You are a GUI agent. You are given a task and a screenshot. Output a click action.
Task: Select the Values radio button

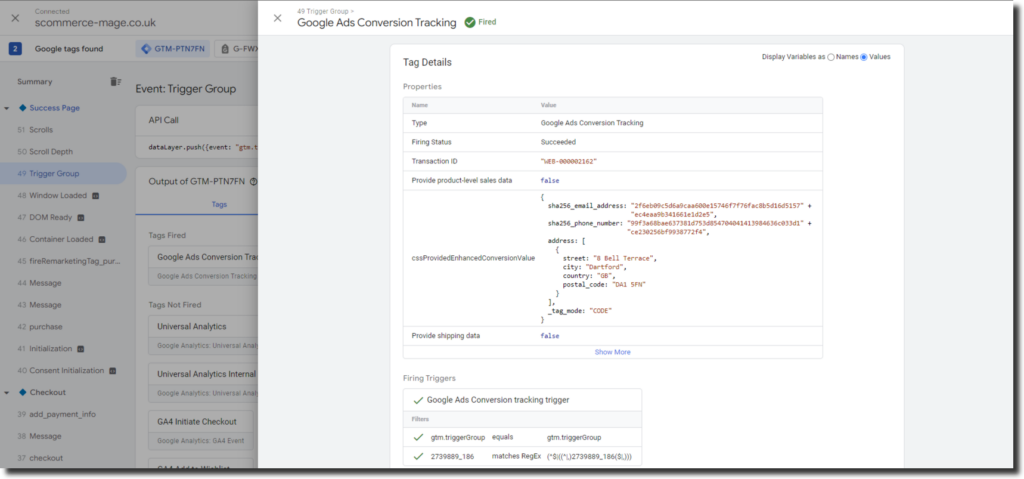tap(864, 57)
